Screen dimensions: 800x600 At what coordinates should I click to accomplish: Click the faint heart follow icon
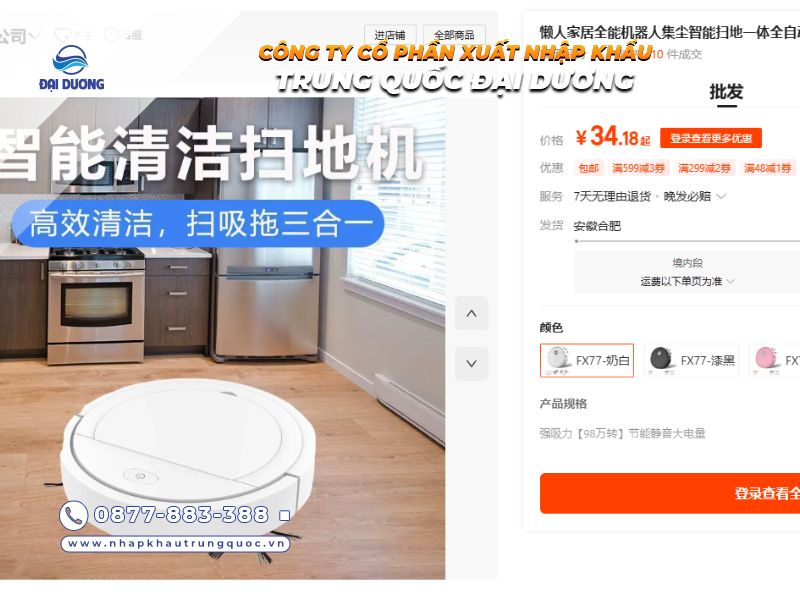point(62,35)
